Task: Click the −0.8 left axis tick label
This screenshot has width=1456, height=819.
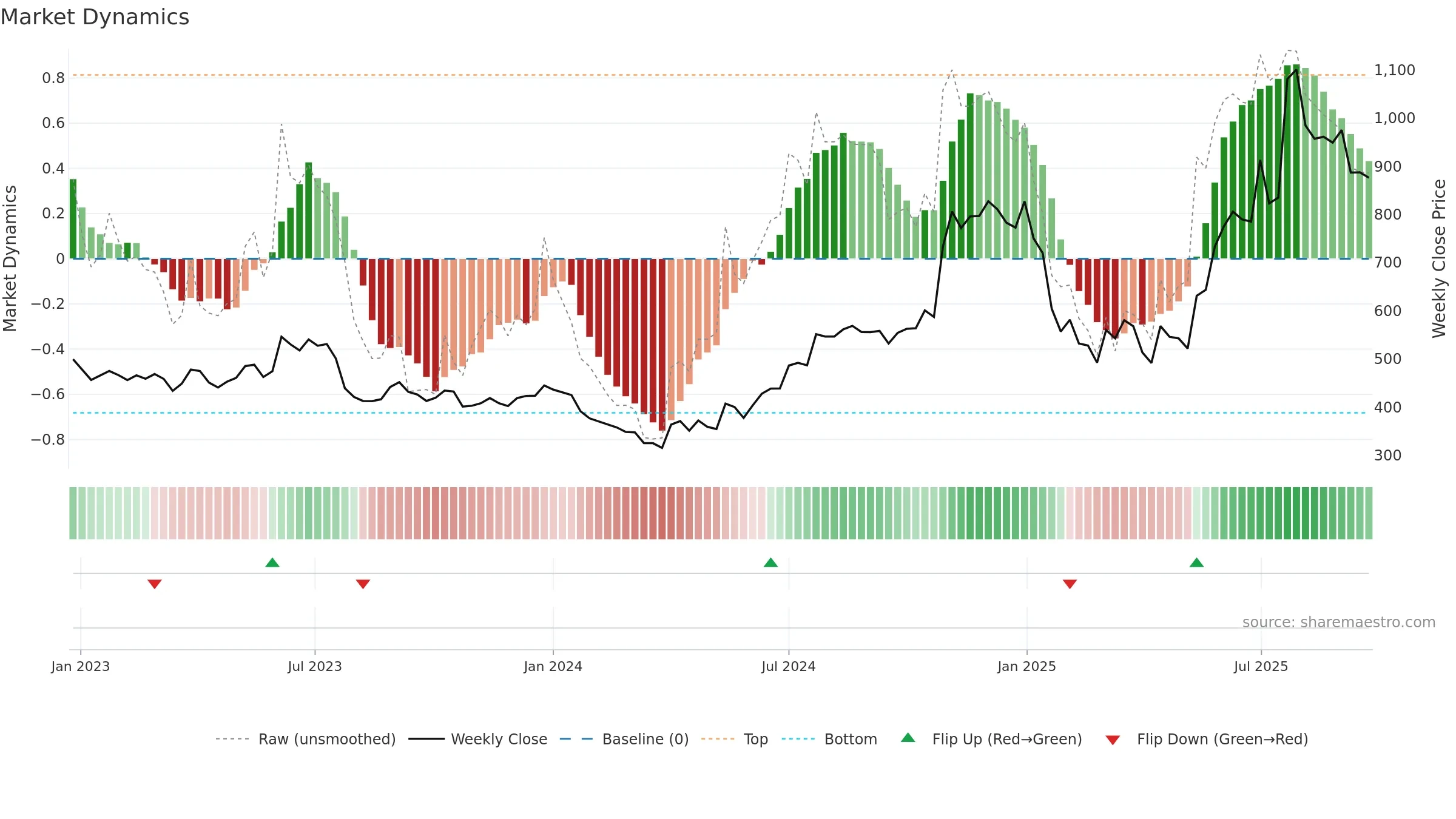Action: click(x=48, y=439)
